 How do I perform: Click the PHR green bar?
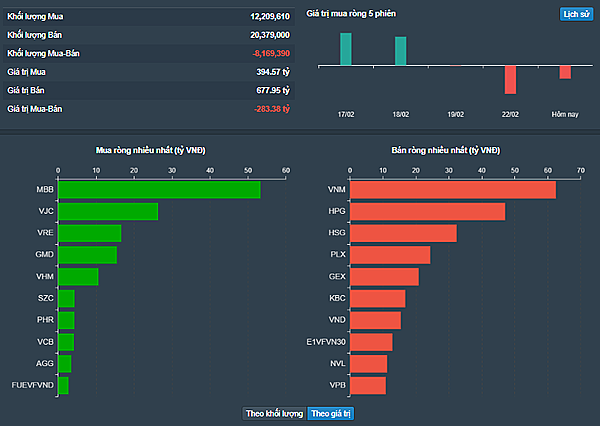[66, 320]
